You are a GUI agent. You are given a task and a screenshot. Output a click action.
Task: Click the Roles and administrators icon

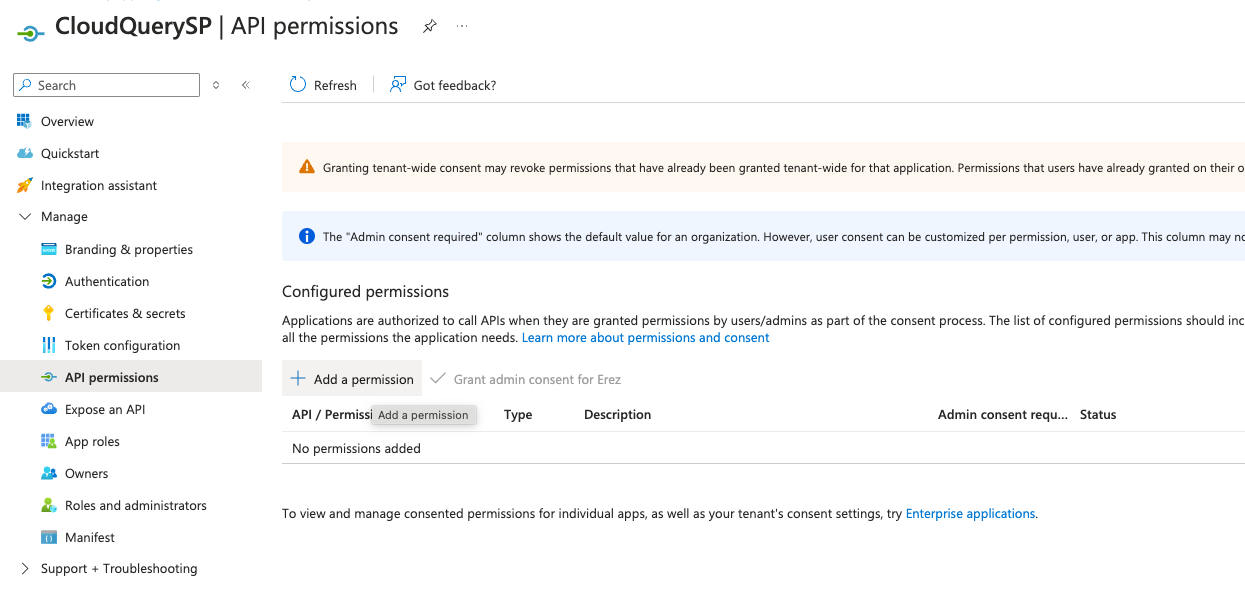pyautogui.click(x=48, y=505)
